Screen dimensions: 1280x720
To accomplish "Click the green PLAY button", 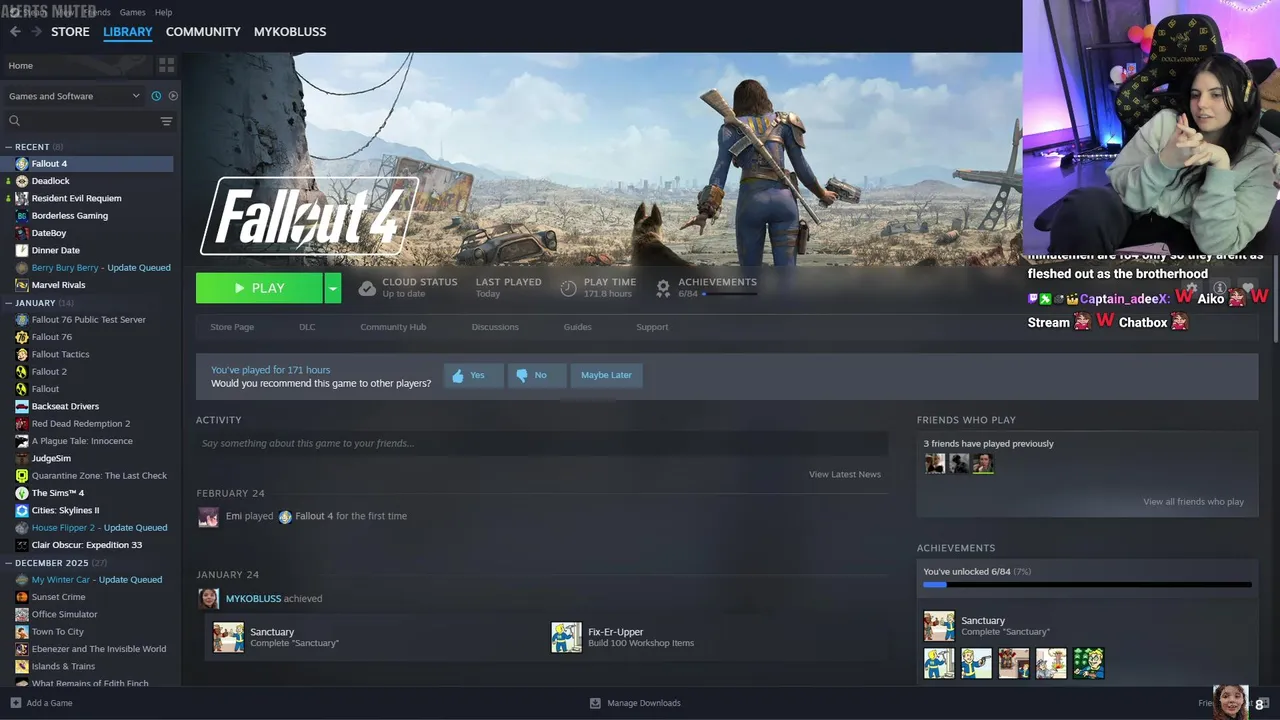I will 259,288.
